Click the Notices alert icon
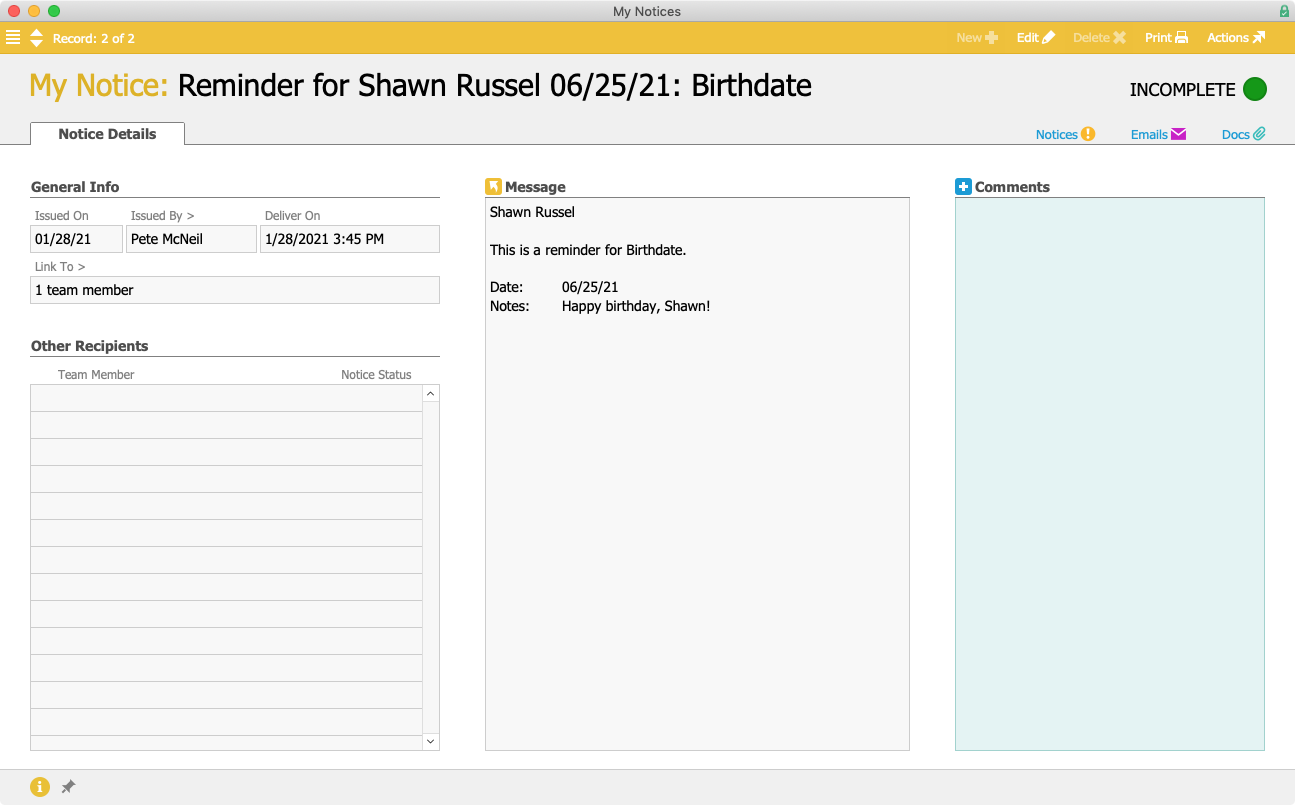Viewport: 1295px width, 805px height. 1090,133
